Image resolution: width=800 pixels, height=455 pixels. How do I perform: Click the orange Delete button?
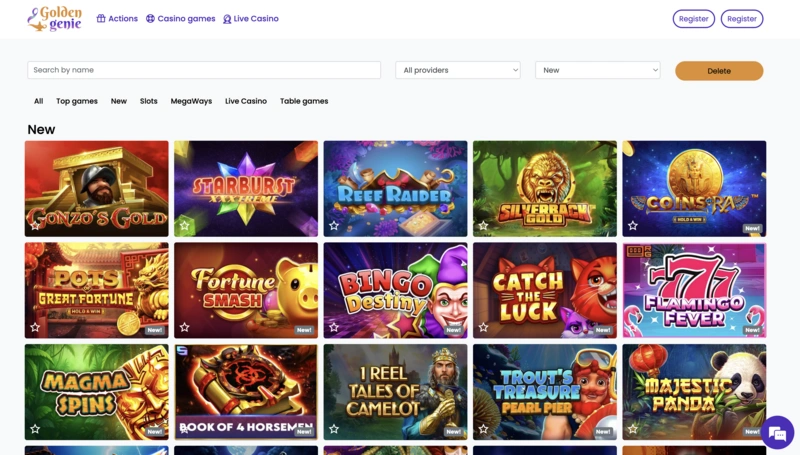pyautogui.click(x=719, y=71)
